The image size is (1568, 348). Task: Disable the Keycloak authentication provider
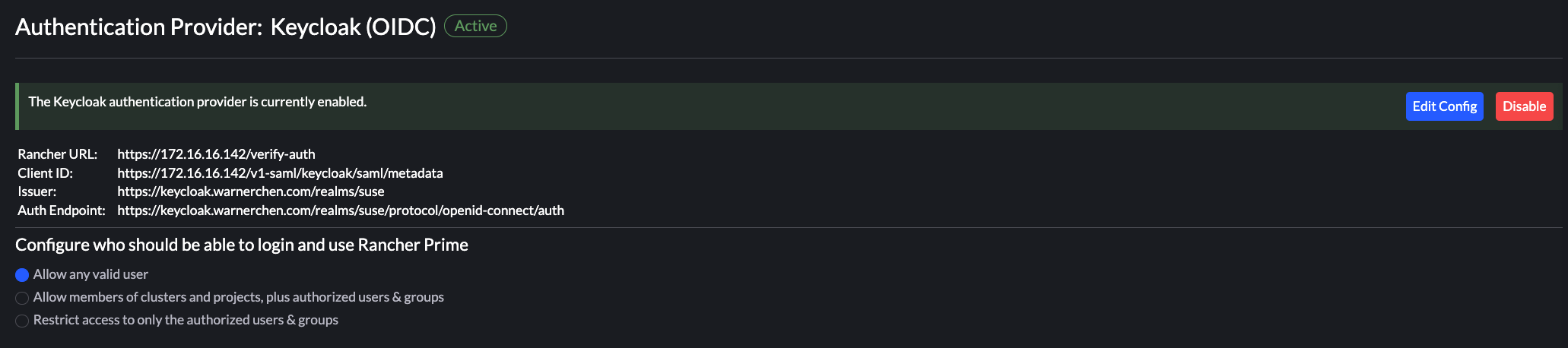[x=1524, y=106]
